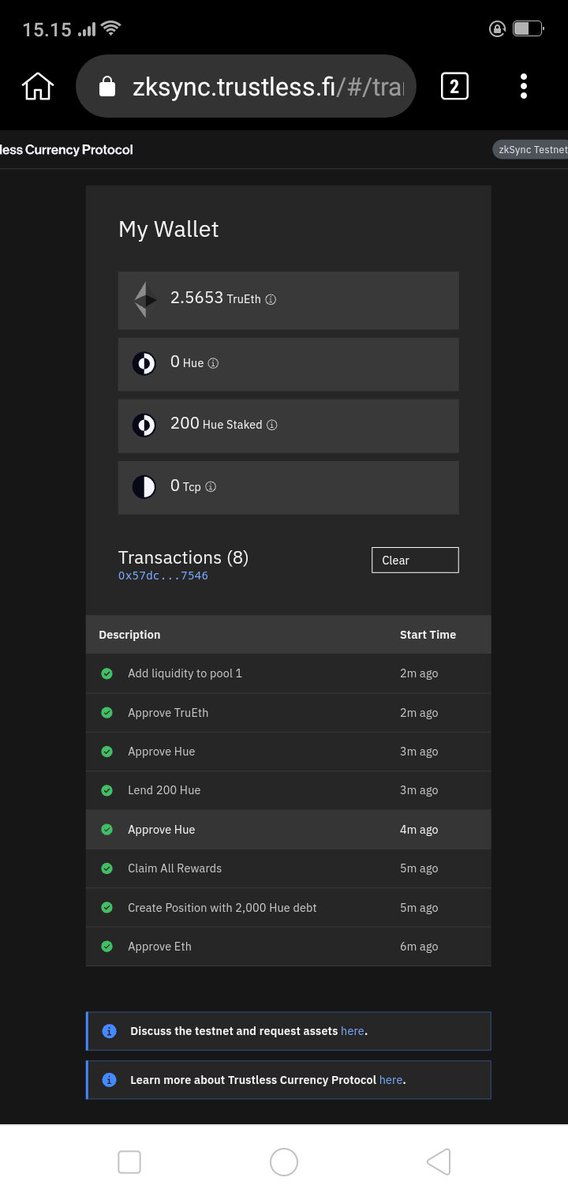The height and width of the screenshot is (1200, 568).
Task: Tap info icon in discuss testnet banner
Action: click(x=110, y=1031)
